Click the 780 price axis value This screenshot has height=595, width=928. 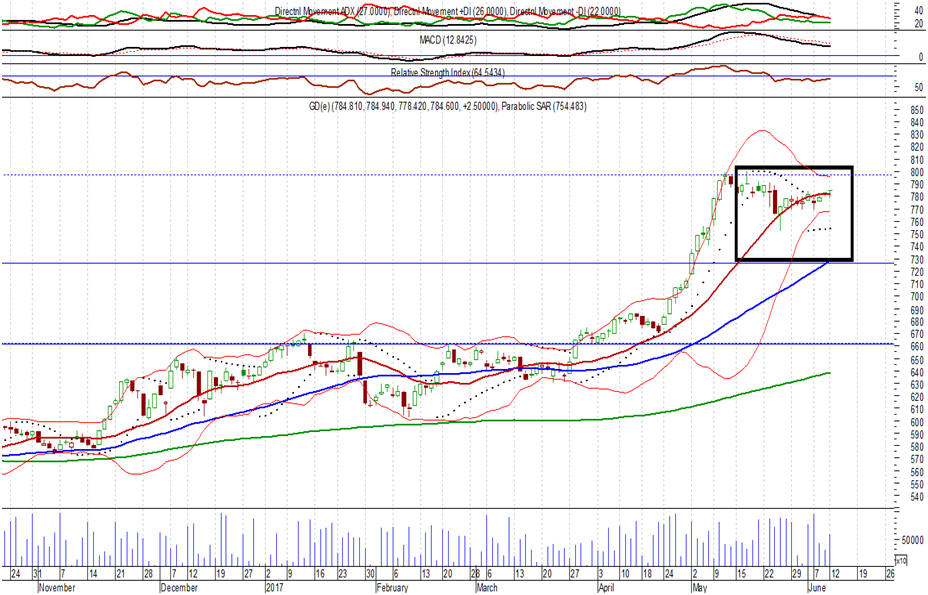click(917, 197)
